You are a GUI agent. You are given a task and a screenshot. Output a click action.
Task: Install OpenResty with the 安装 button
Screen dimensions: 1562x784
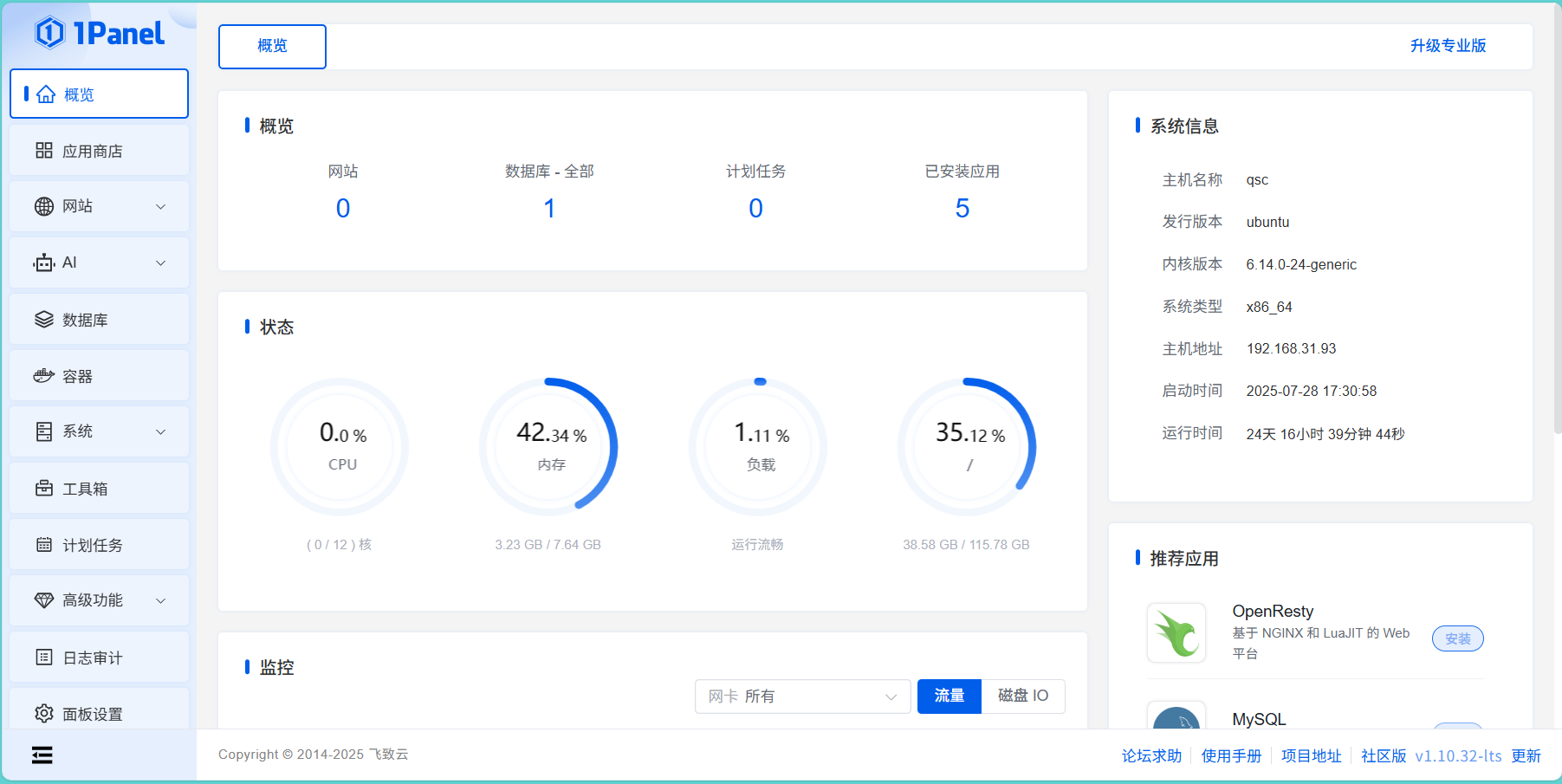coord(1457,638)
